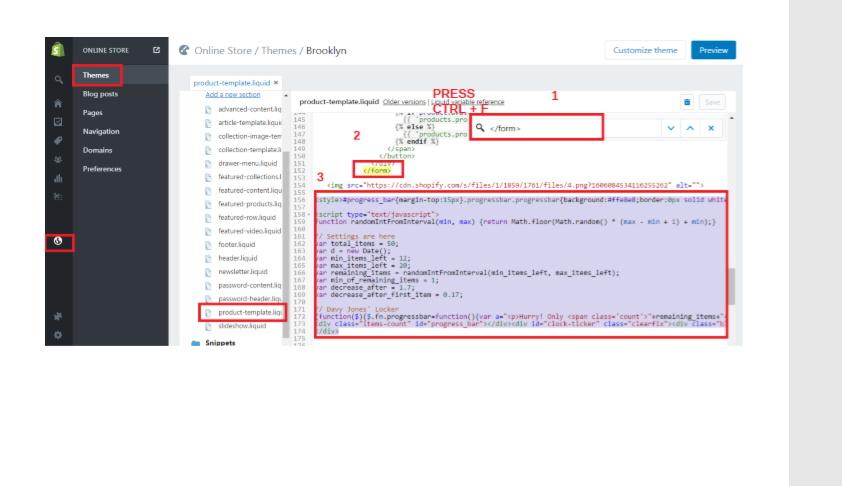
Task: Click the Customize theme button
Action: tap(645, 50)
